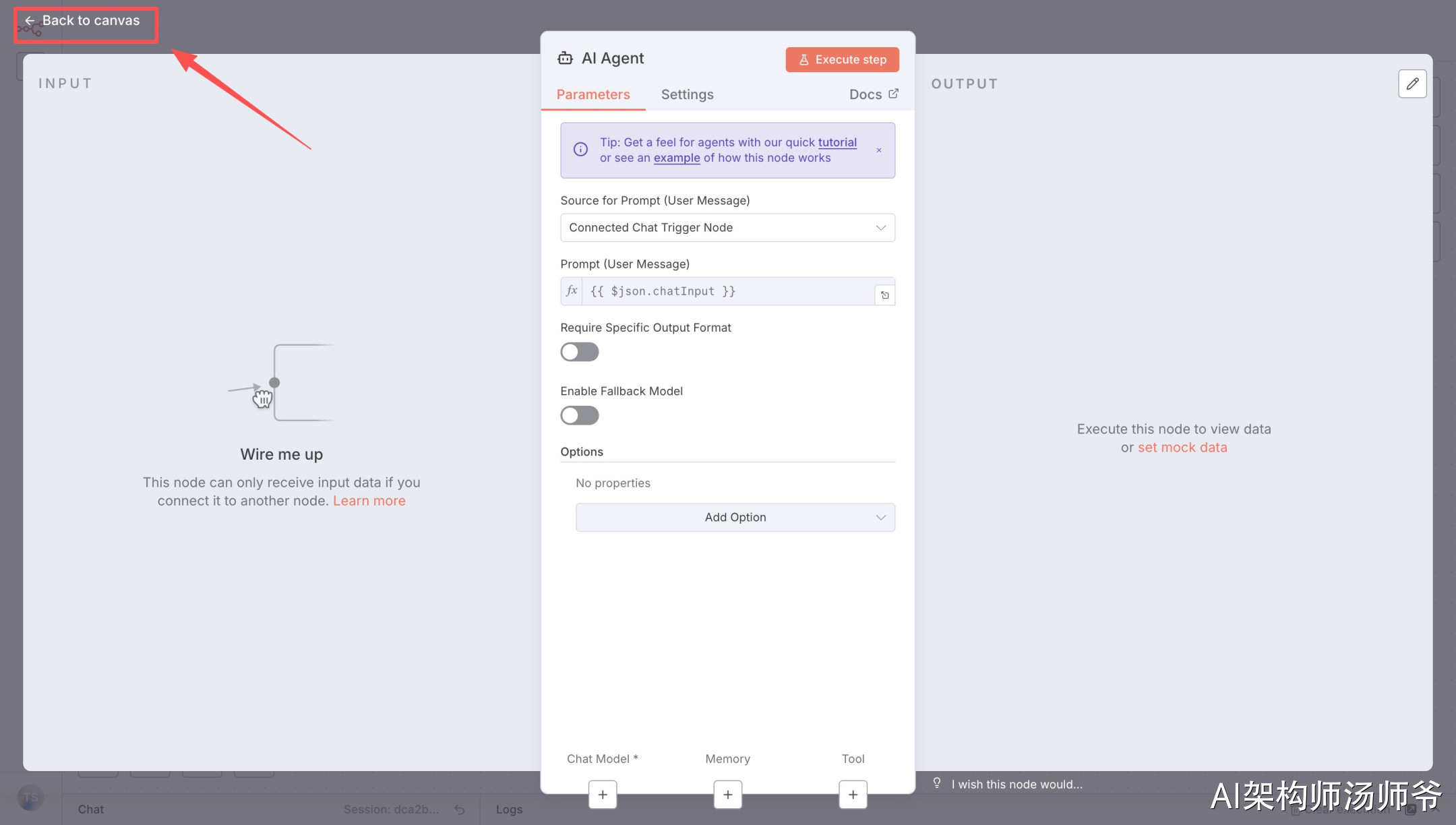
Task: Select the Parameters tab
Action: pyautogui.click(x=593, y=94)
